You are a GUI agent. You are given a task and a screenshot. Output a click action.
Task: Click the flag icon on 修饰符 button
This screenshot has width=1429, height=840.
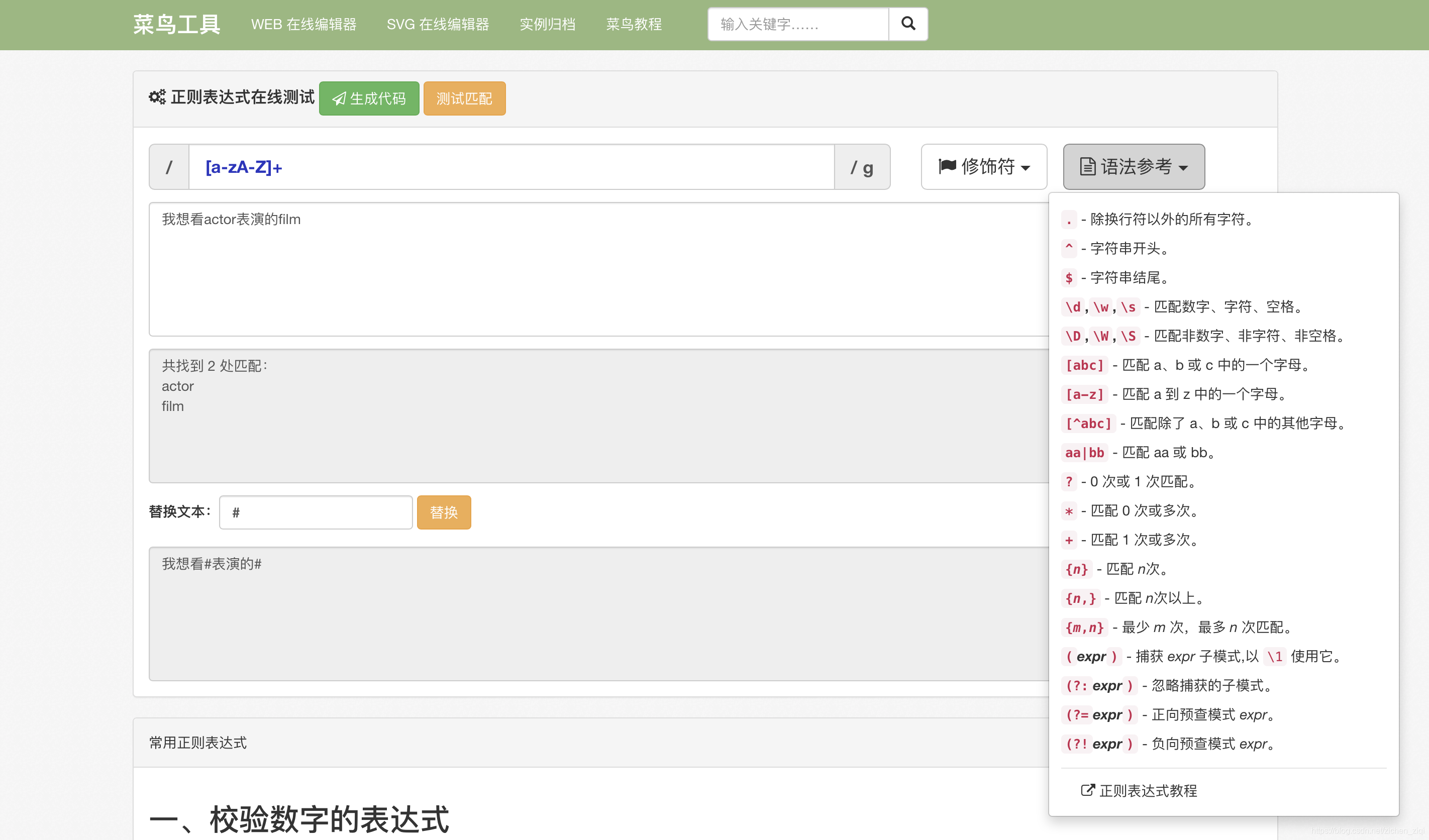coord(947,166)
